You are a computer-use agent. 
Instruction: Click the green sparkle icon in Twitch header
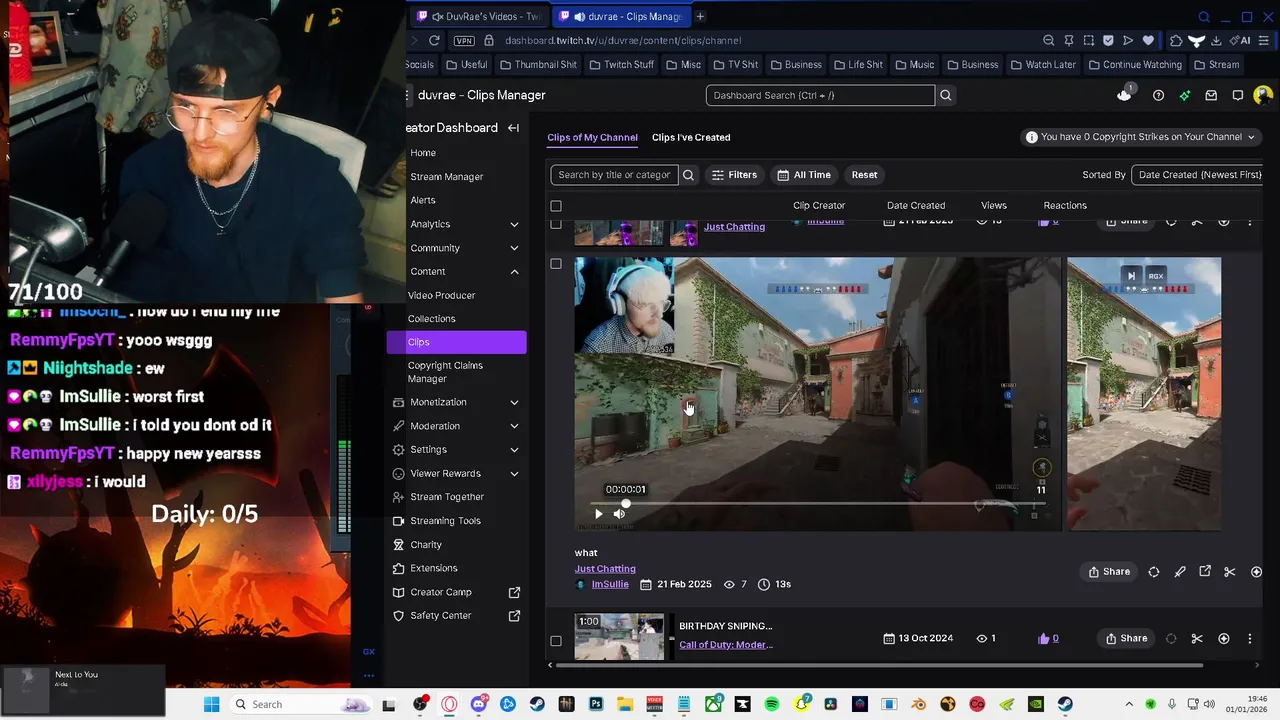[x=1185, y=95]
